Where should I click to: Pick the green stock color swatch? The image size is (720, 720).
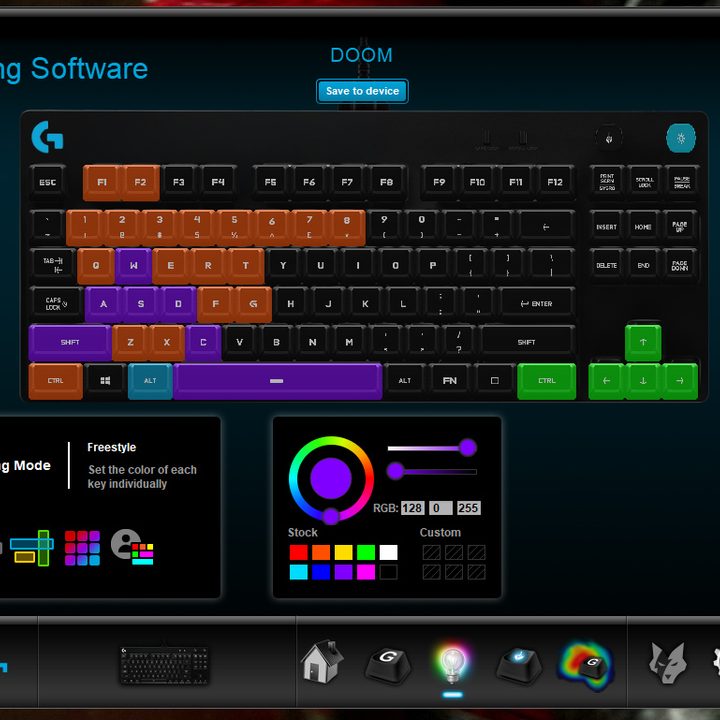coord(366,552)
